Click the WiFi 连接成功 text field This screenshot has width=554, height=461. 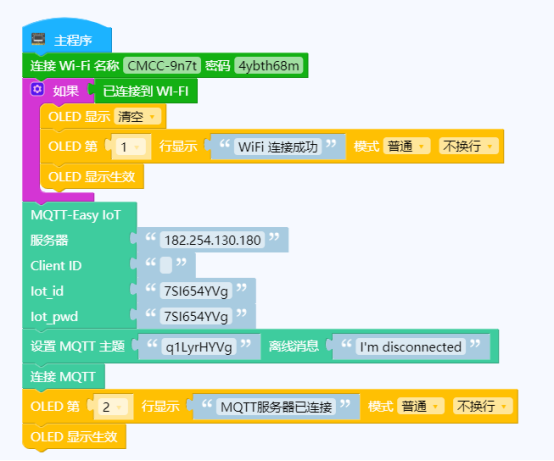278,147
